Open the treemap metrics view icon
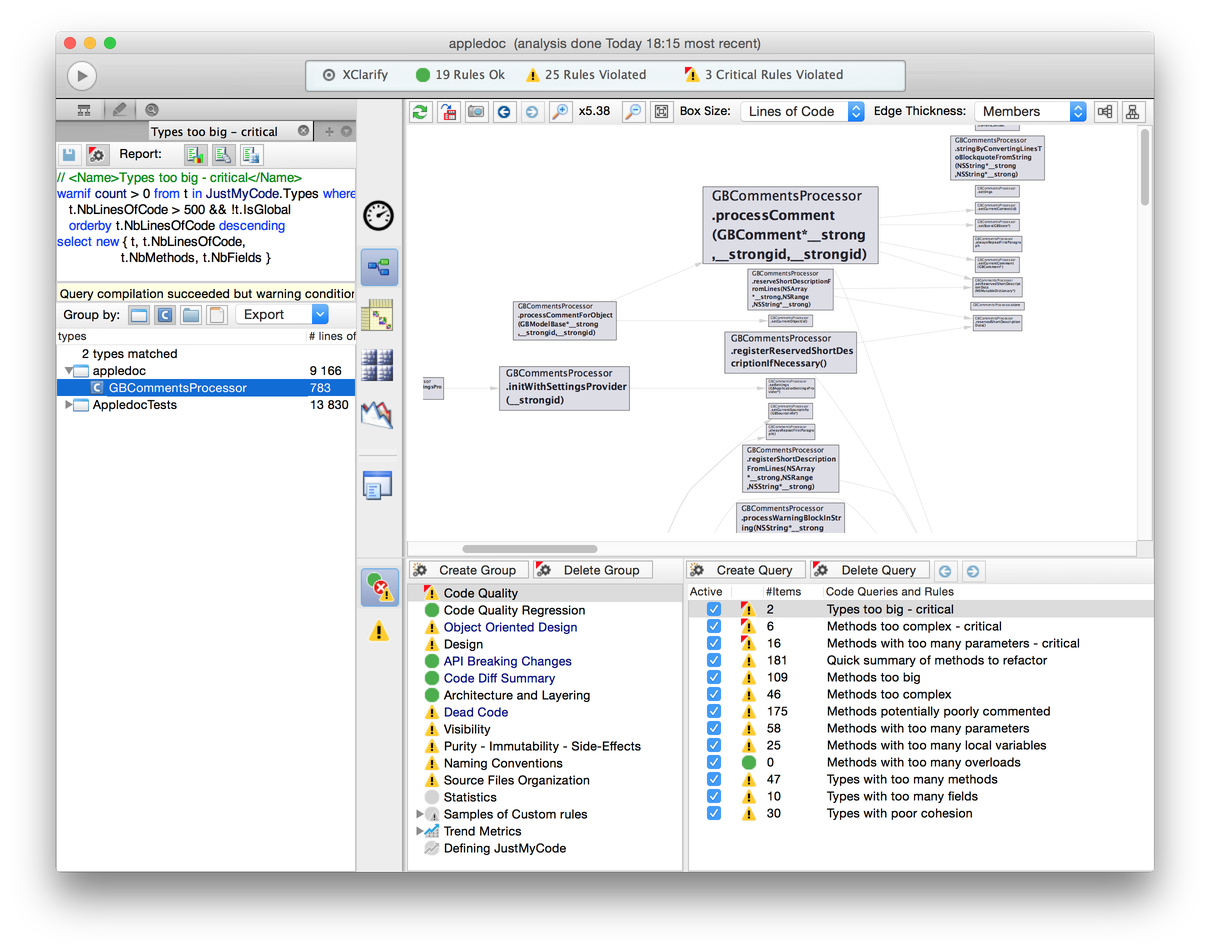 pos(378,364)
